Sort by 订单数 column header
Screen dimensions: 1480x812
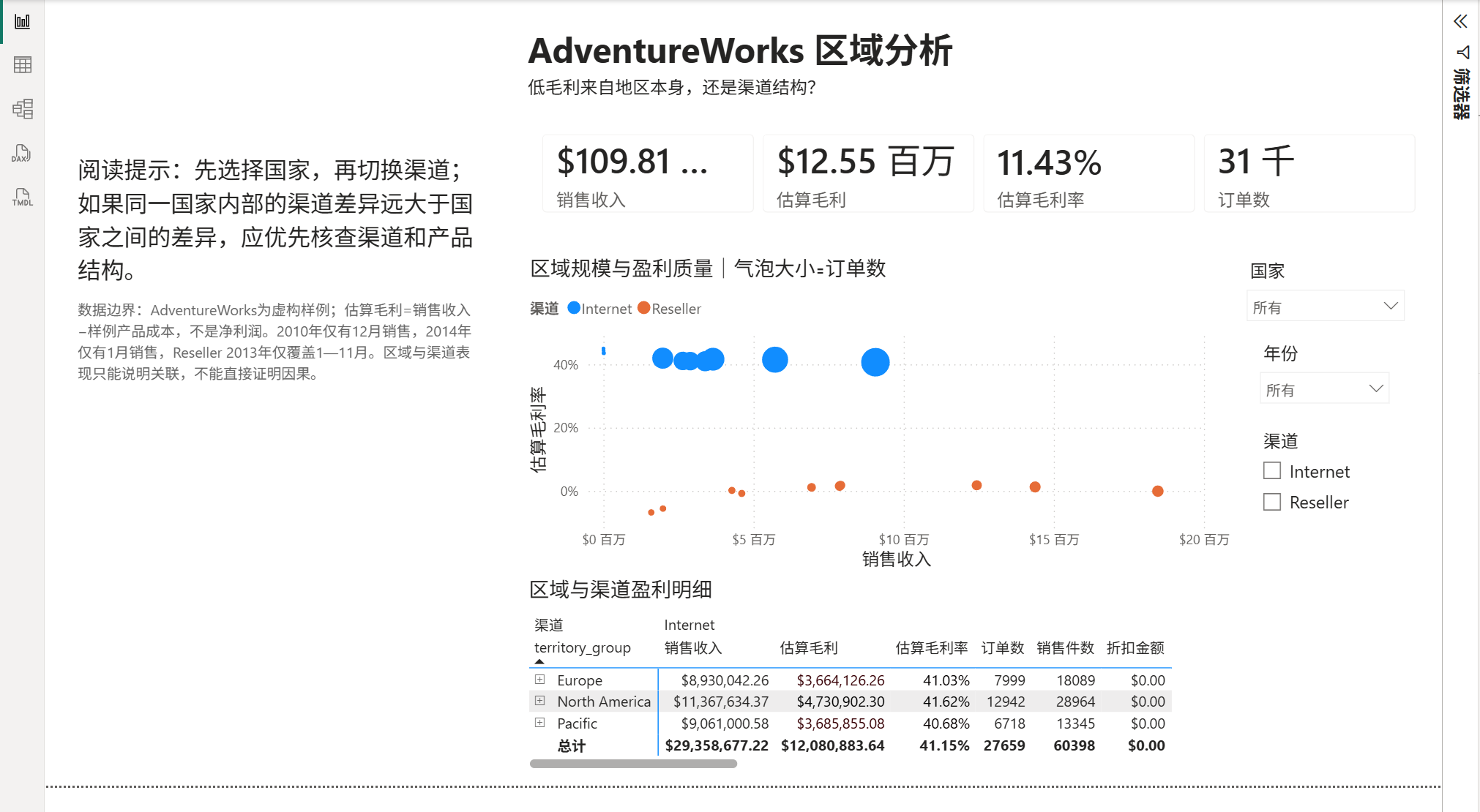[x=1003, y=647]
